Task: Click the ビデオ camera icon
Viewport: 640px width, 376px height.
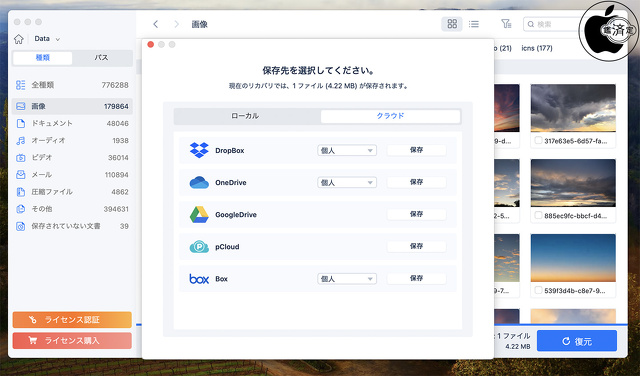Action: click(x=20, y=158)
